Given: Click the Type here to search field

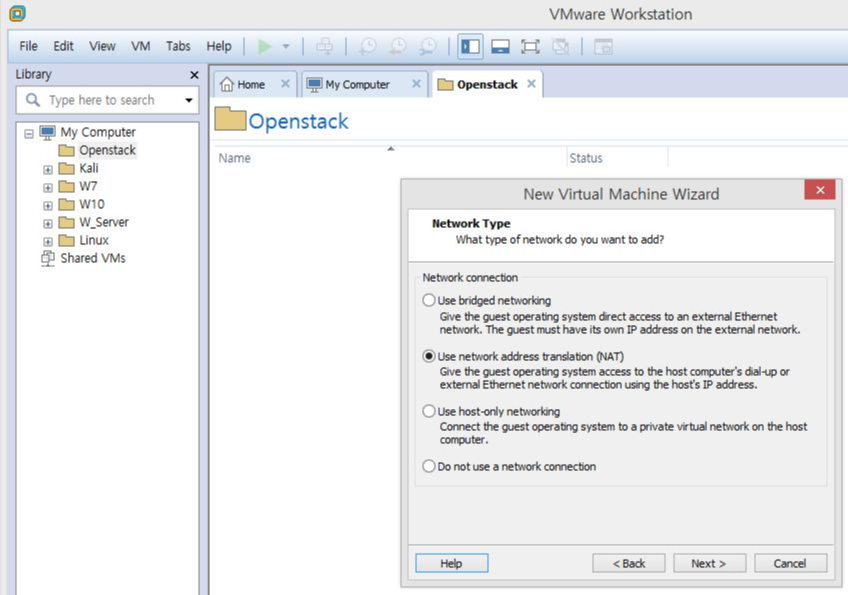Looking at the screenshot, I should [108, 100].
